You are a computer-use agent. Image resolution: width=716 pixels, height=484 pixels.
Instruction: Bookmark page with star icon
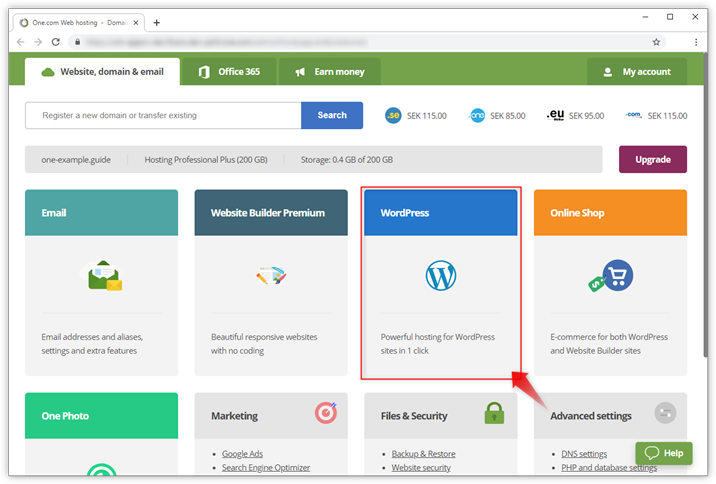(656, 42)
